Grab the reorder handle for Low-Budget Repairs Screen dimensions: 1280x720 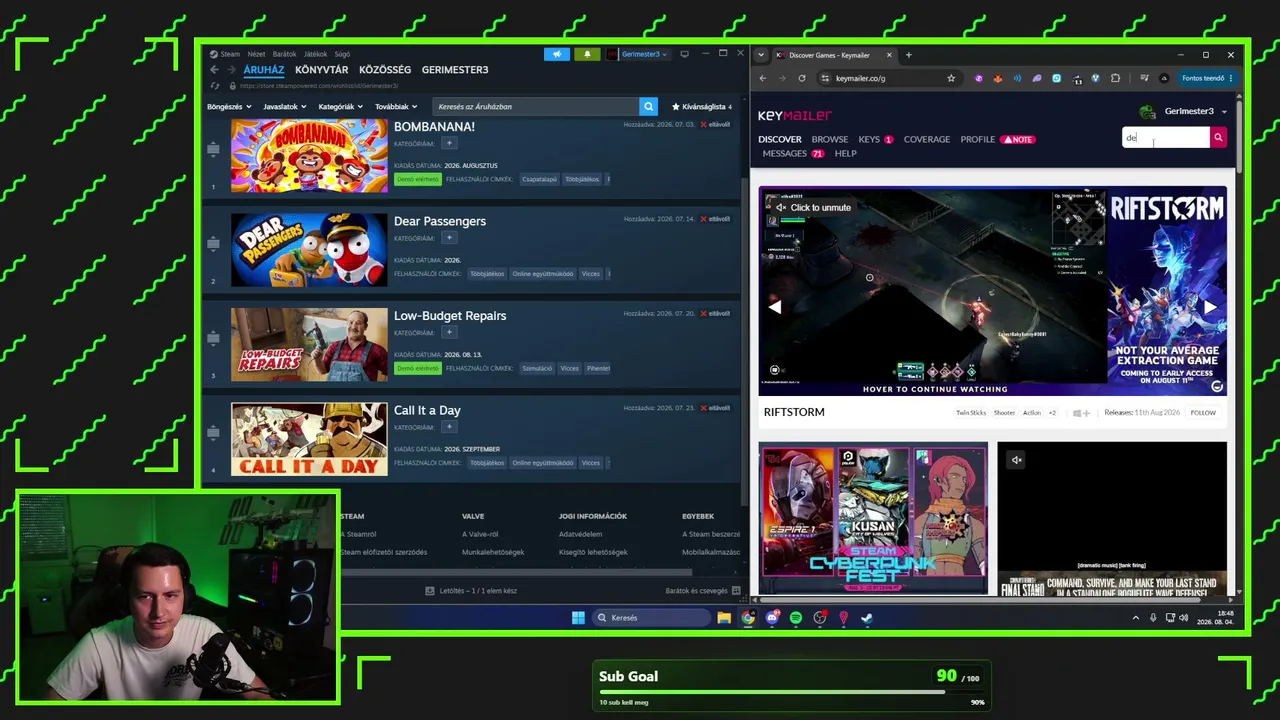[x=213, y=338]
